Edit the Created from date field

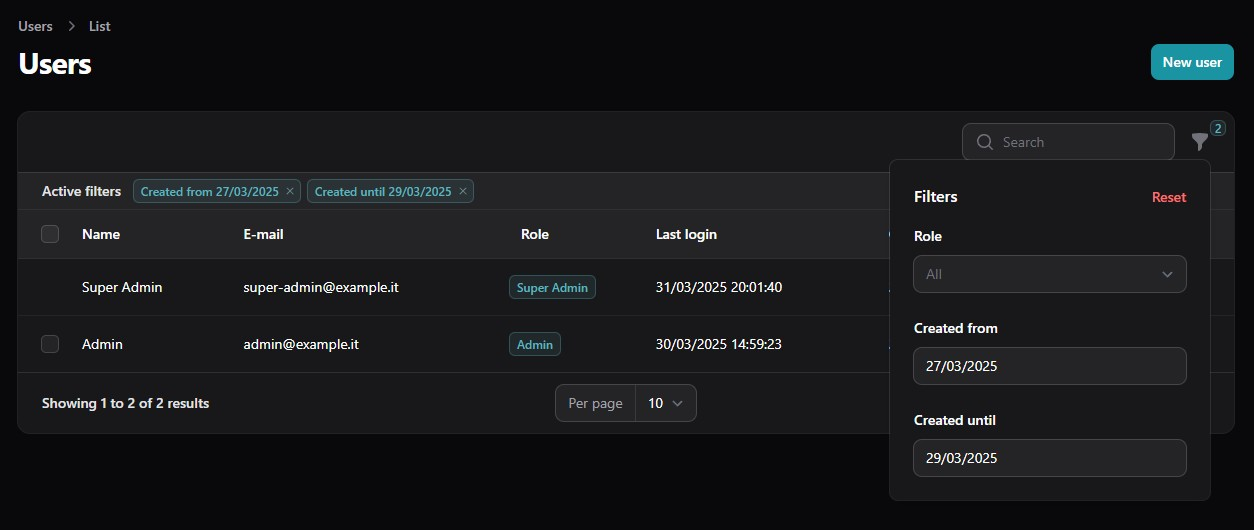[1049, 366]
